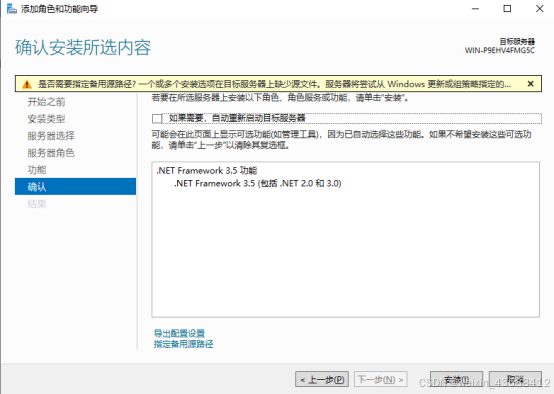Dismiss the yellow warning banner
554x394 pixels.
[x=530, y=84]
